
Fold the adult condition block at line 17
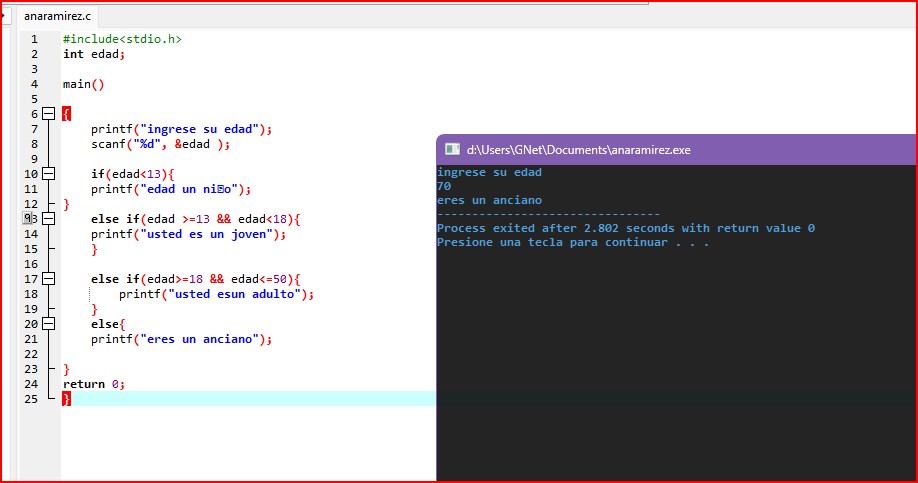[x=48, y=279]
